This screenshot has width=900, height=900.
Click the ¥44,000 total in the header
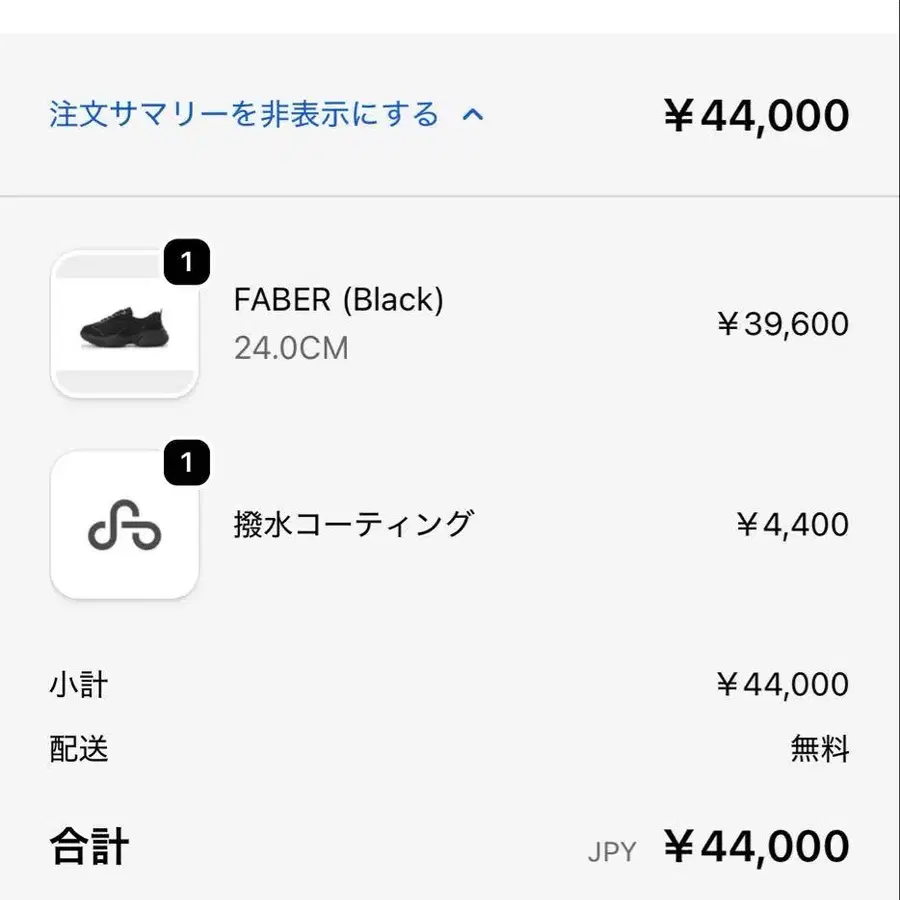756,116
